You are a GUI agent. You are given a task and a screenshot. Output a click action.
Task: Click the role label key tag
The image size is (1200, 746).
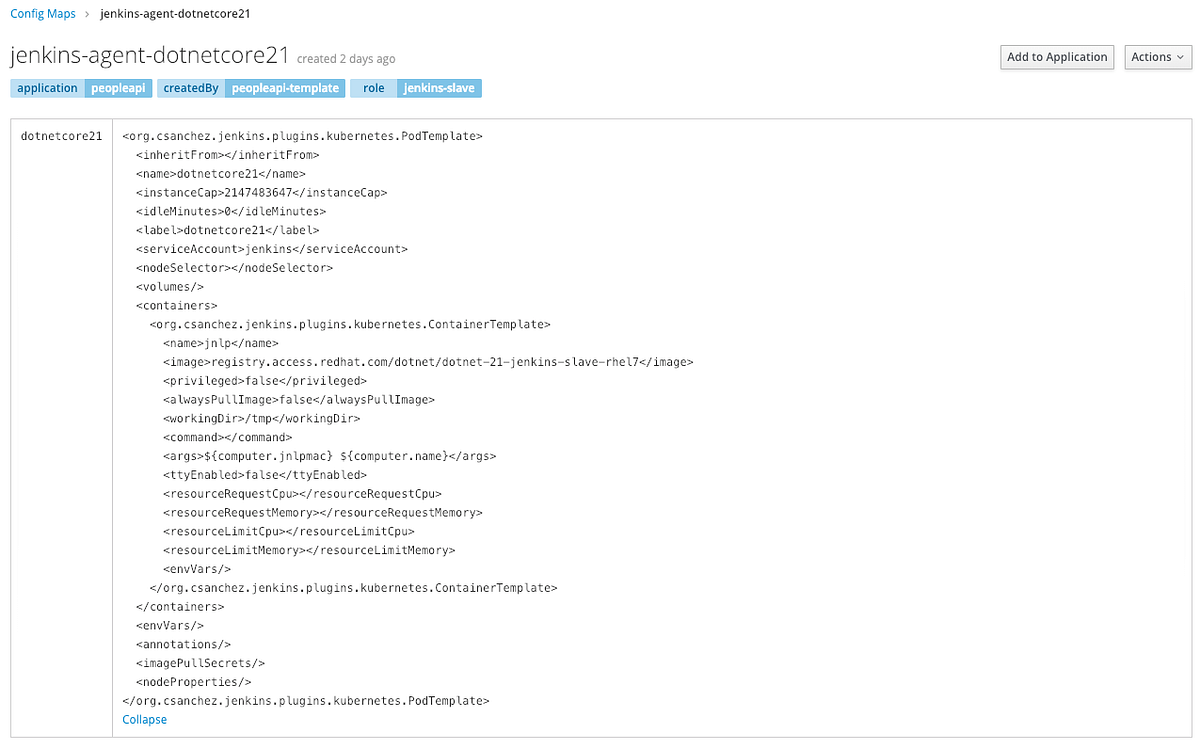click(x=372, y=88)
